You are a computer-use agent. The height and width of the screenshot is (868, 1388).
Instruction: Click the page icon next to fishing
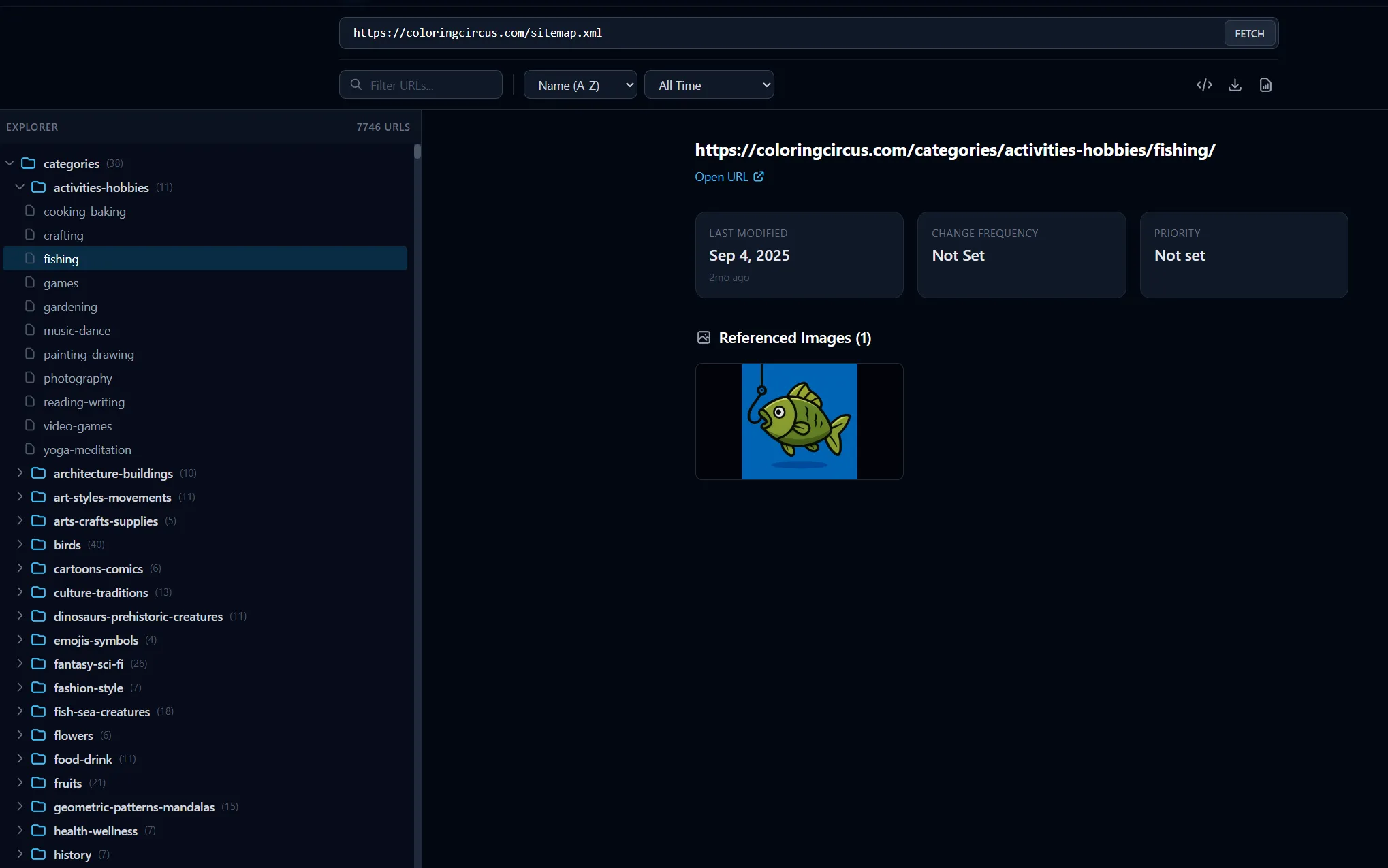coord(29,258)
